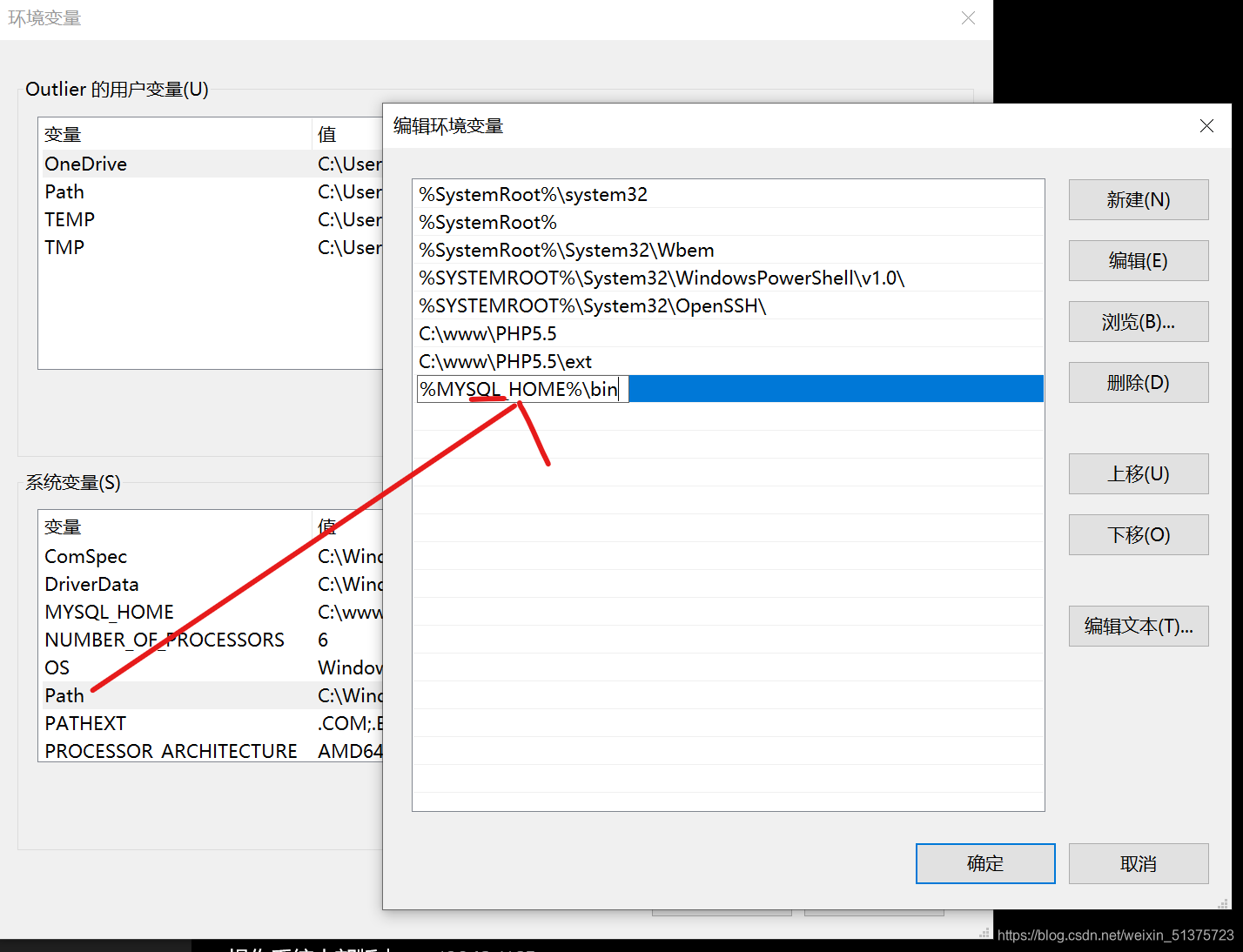The height and width of the screenshot is (952, 1243).
Task: Select the %SystemRoot%\System32\Wbem entry
Action: (x=729, y=250)
